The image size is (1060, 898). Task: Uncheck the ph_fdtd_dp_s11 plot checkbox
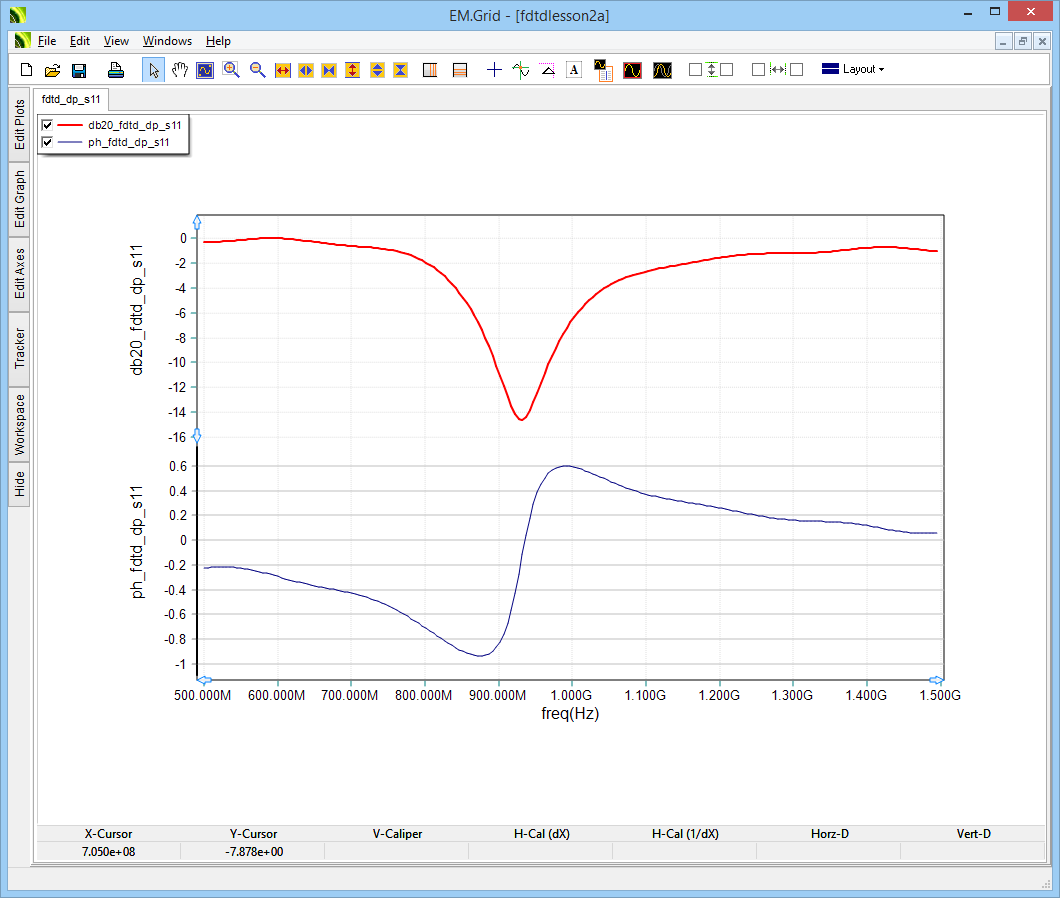pyautogui.click(x=47, y=143)
